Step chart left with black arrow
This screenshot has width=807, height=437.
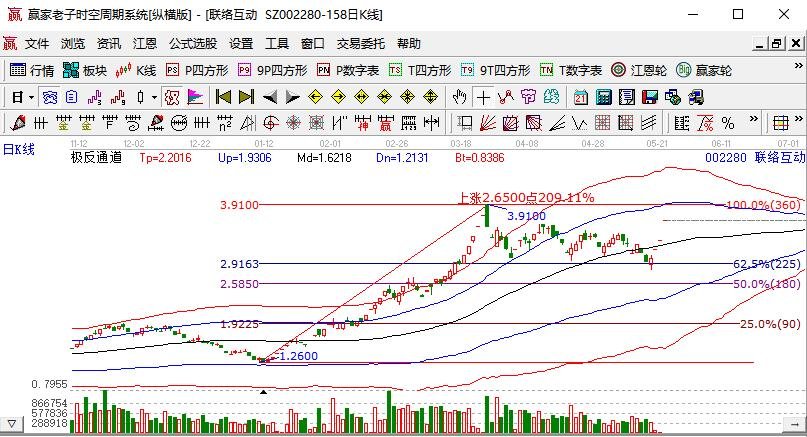(270, 97)
